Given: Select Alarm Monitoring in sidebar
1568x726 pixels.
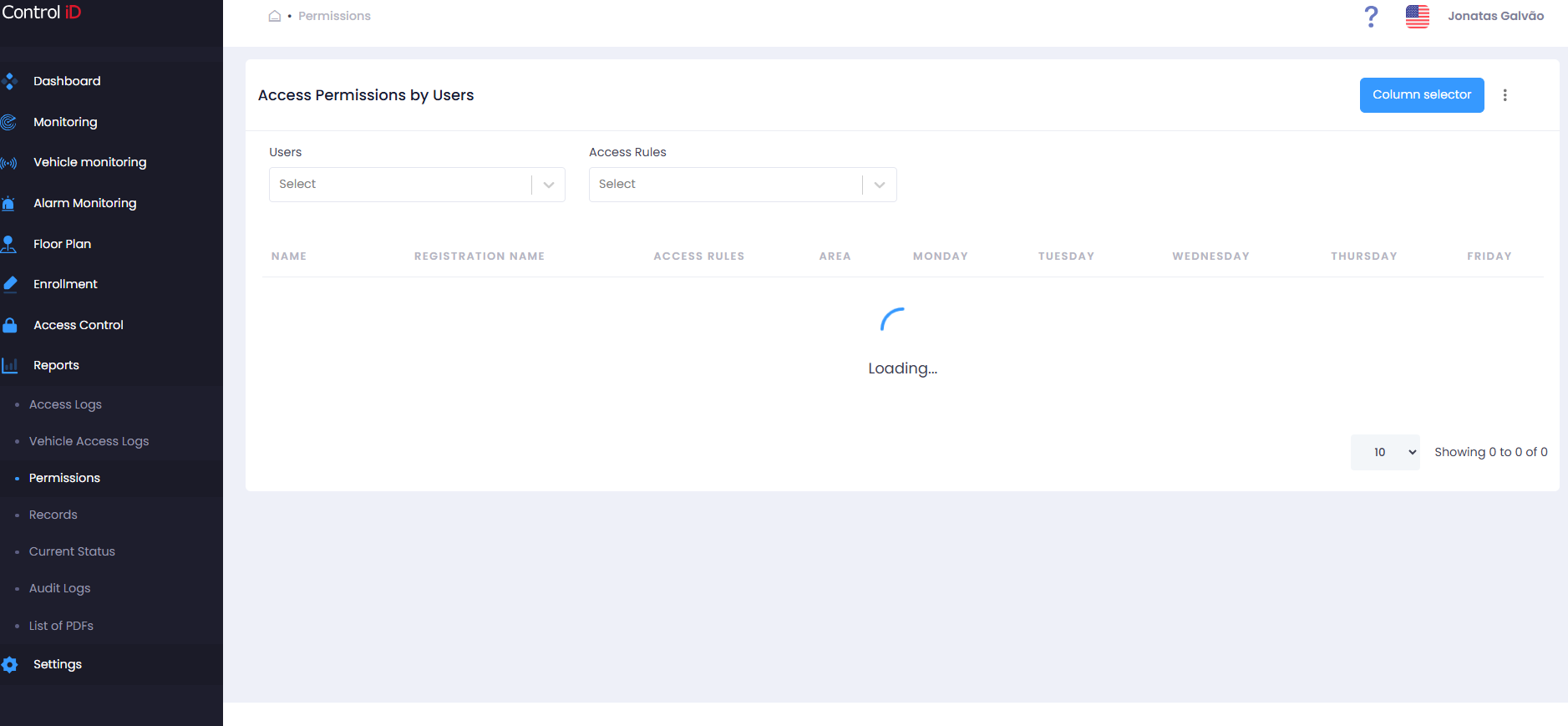Looking at the screenshot, I should 84,203.
